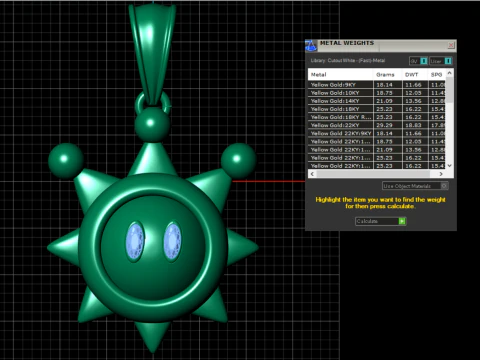Click 13.56 DWT in Yellow Gold:14KY row
Screen dimensions: 480x360
tap(413, 101)
